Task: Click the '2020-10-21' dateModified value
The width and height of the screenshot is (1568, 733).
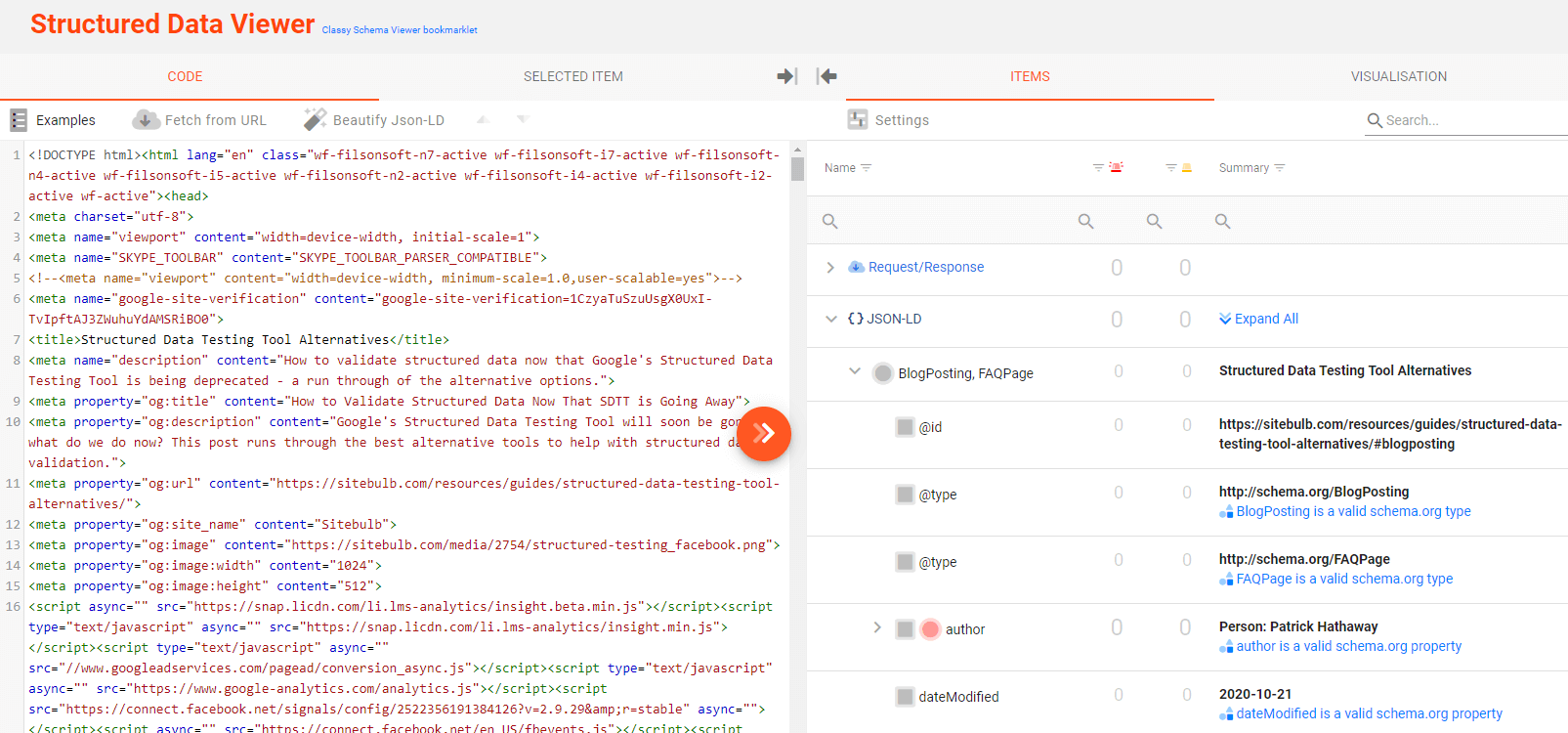Action: pos(1255,694)
